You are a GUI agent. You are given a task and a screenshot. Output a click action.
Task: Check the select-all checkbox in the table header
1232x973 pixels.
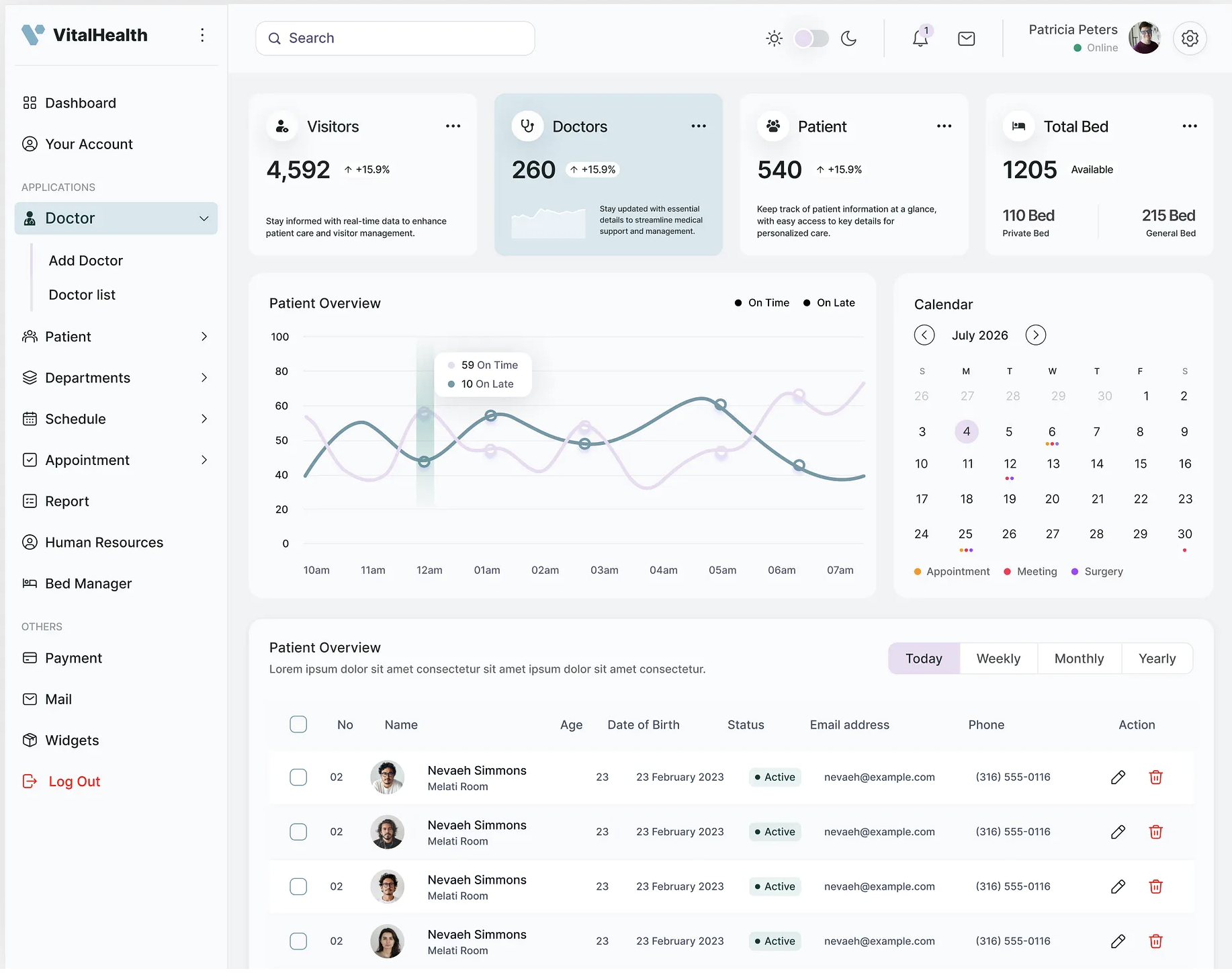tap(298, 724)
